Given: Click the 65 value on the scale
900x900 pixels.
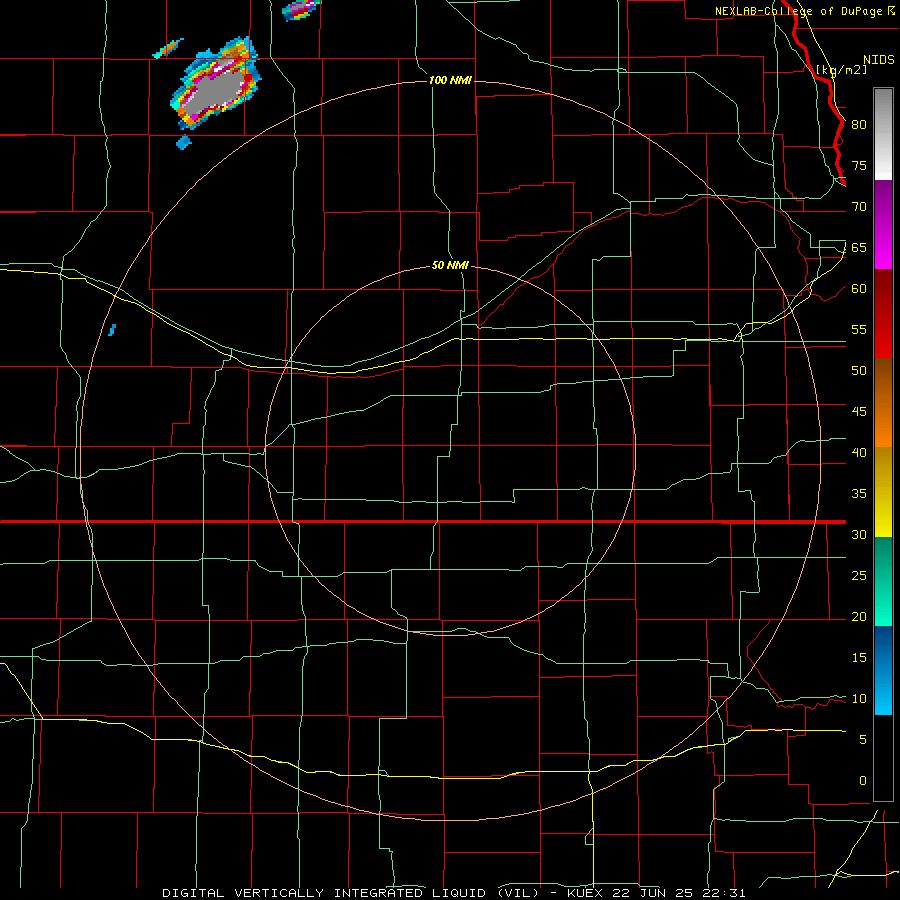Looking at the screenshot, I should tap(859, 247).
